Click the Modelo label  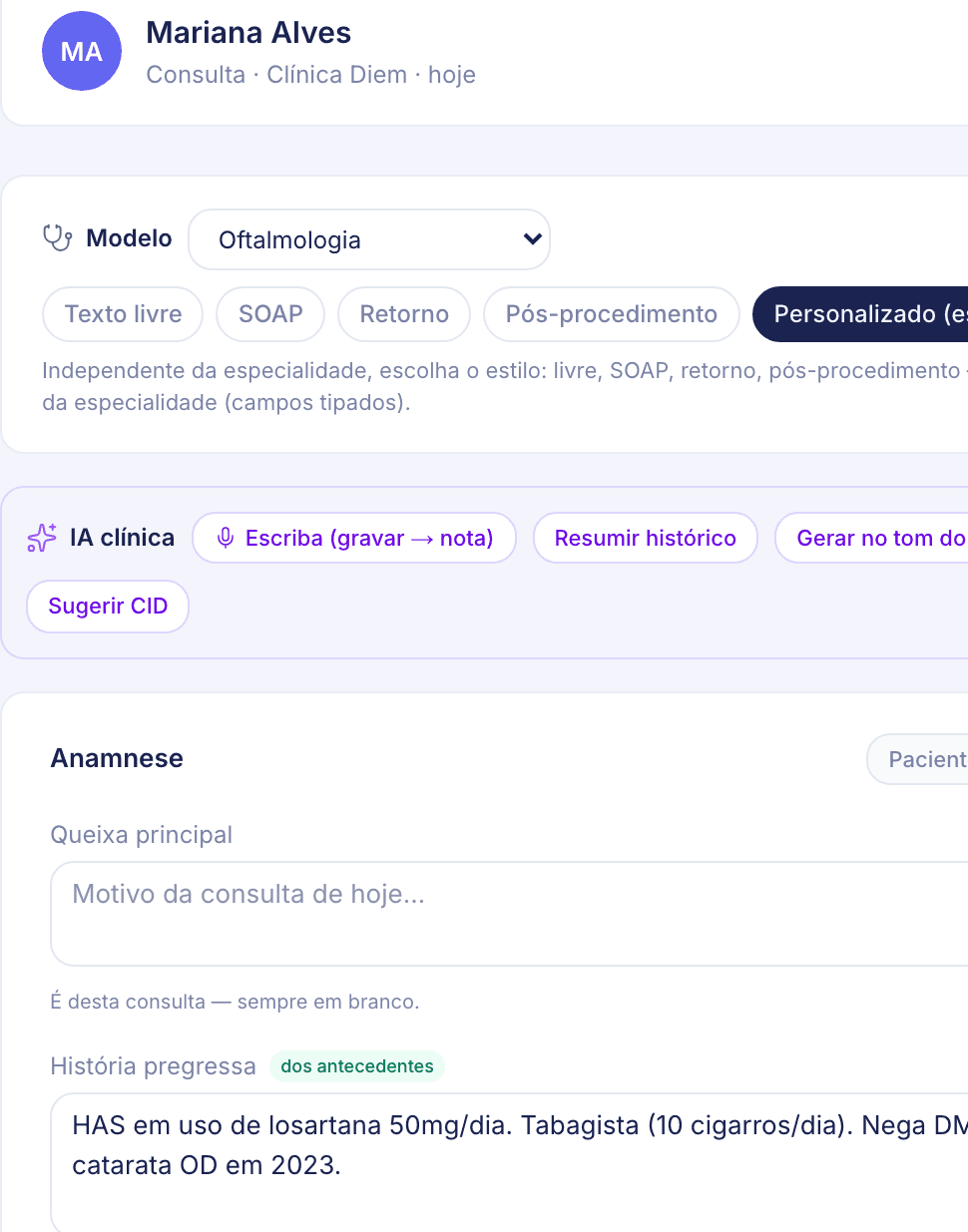[x=129, y=238]
